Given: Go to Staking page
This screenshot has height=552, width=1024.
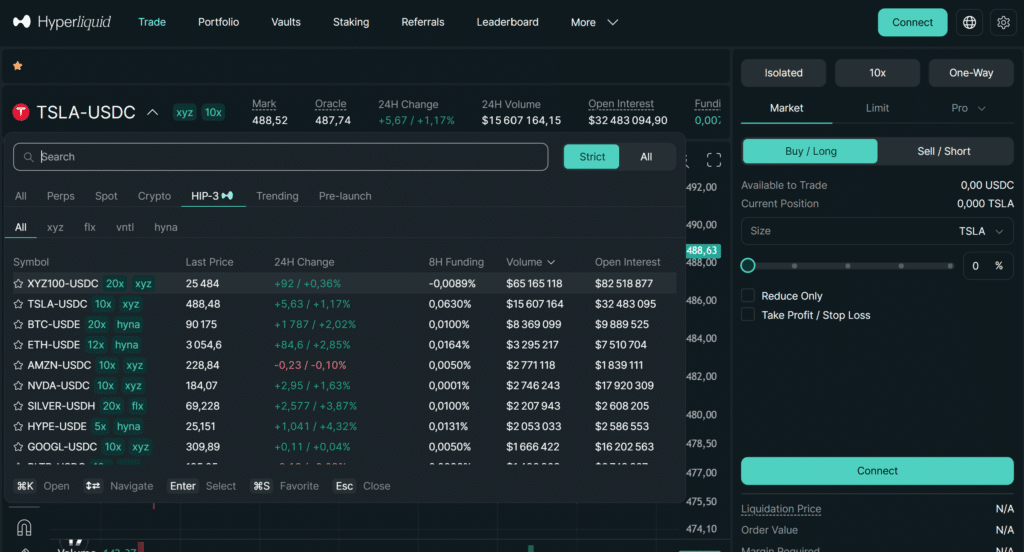Looking at the screenshot, I should pos(351,22).
